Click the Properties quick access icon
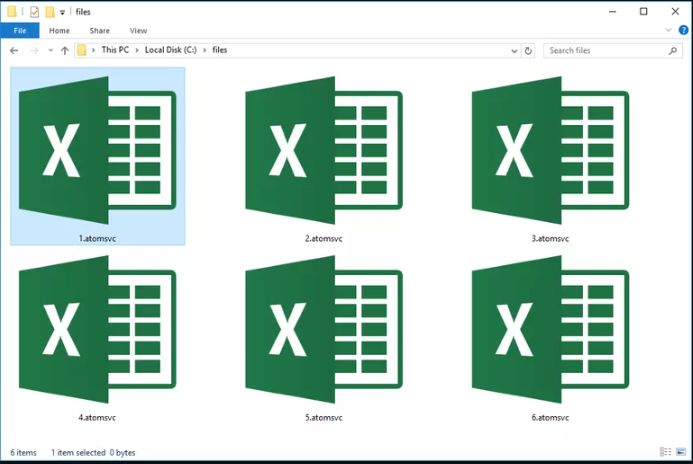The height and width of the screenshot is (464, 693). [x=34, y=12]
